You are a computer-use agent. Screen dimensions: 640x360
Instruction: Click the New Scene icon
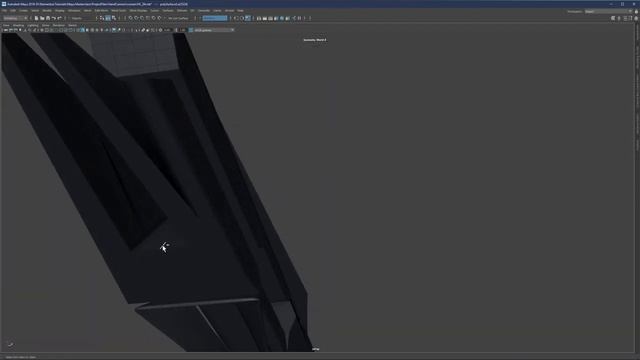pyautogui.click(x=36, y=18)
